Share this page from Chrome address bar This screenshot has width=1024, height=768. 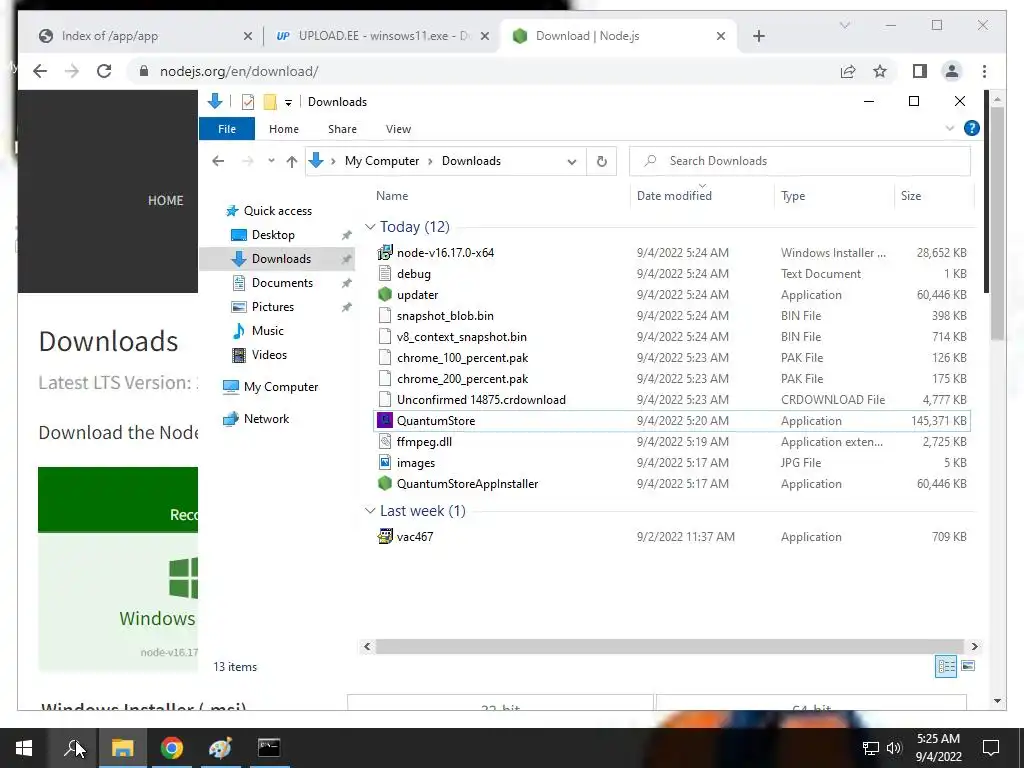[848, 71]
